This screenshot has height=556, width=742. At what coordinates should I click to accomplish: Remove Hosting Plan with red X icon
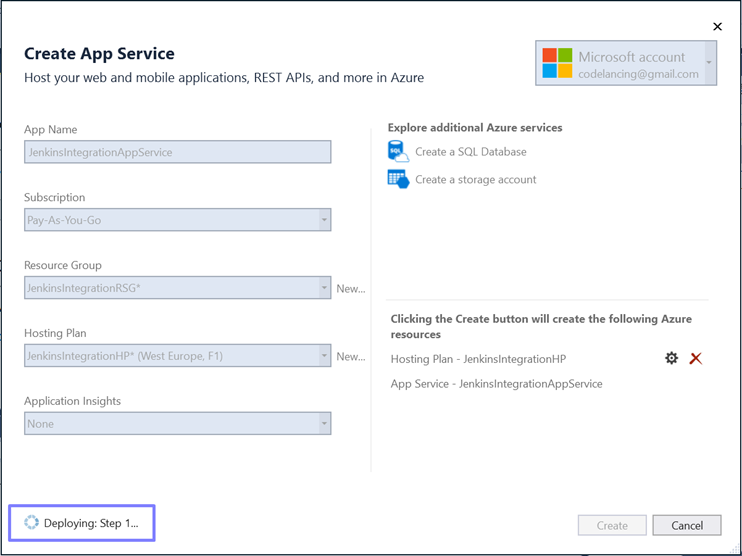coord(695,358)
